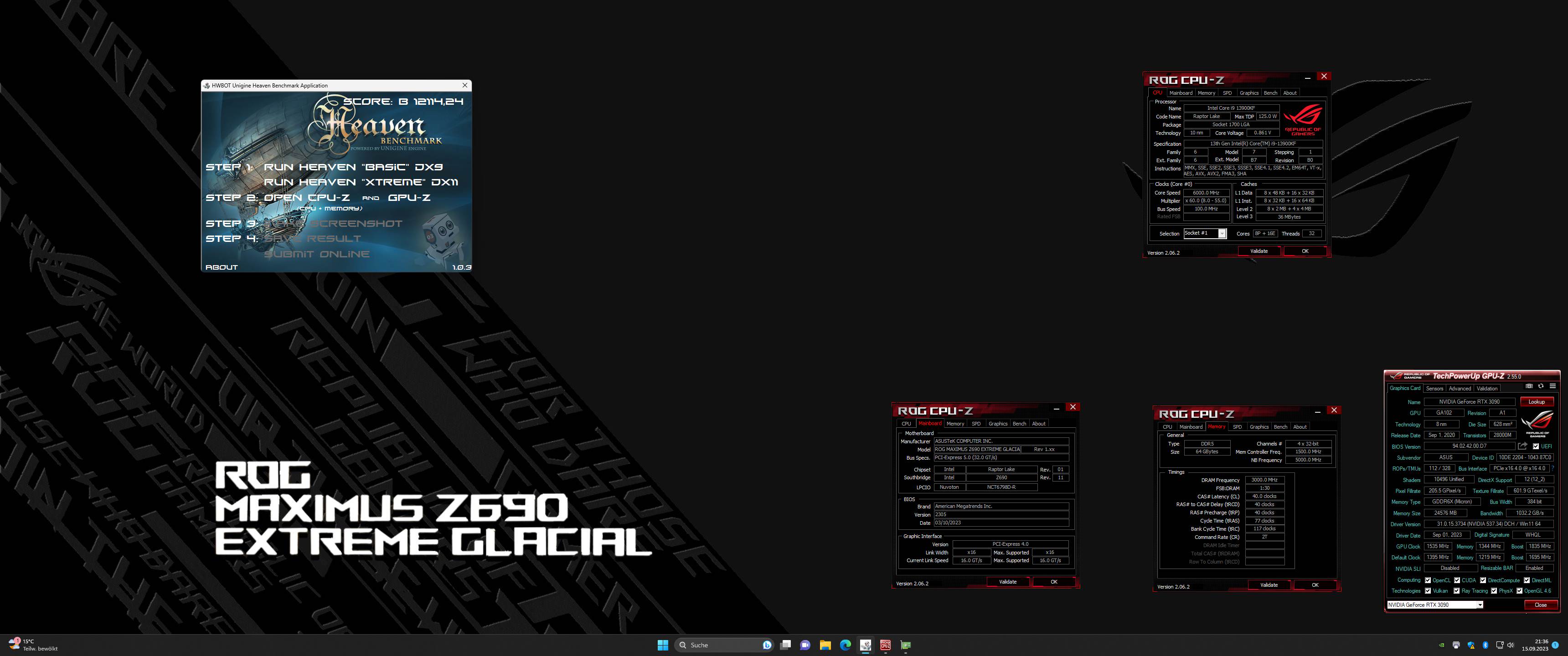Switch to Bench tab in CPU-Z CPU window
Viewport: 1568px width, 656px height.
[1270, 93]
